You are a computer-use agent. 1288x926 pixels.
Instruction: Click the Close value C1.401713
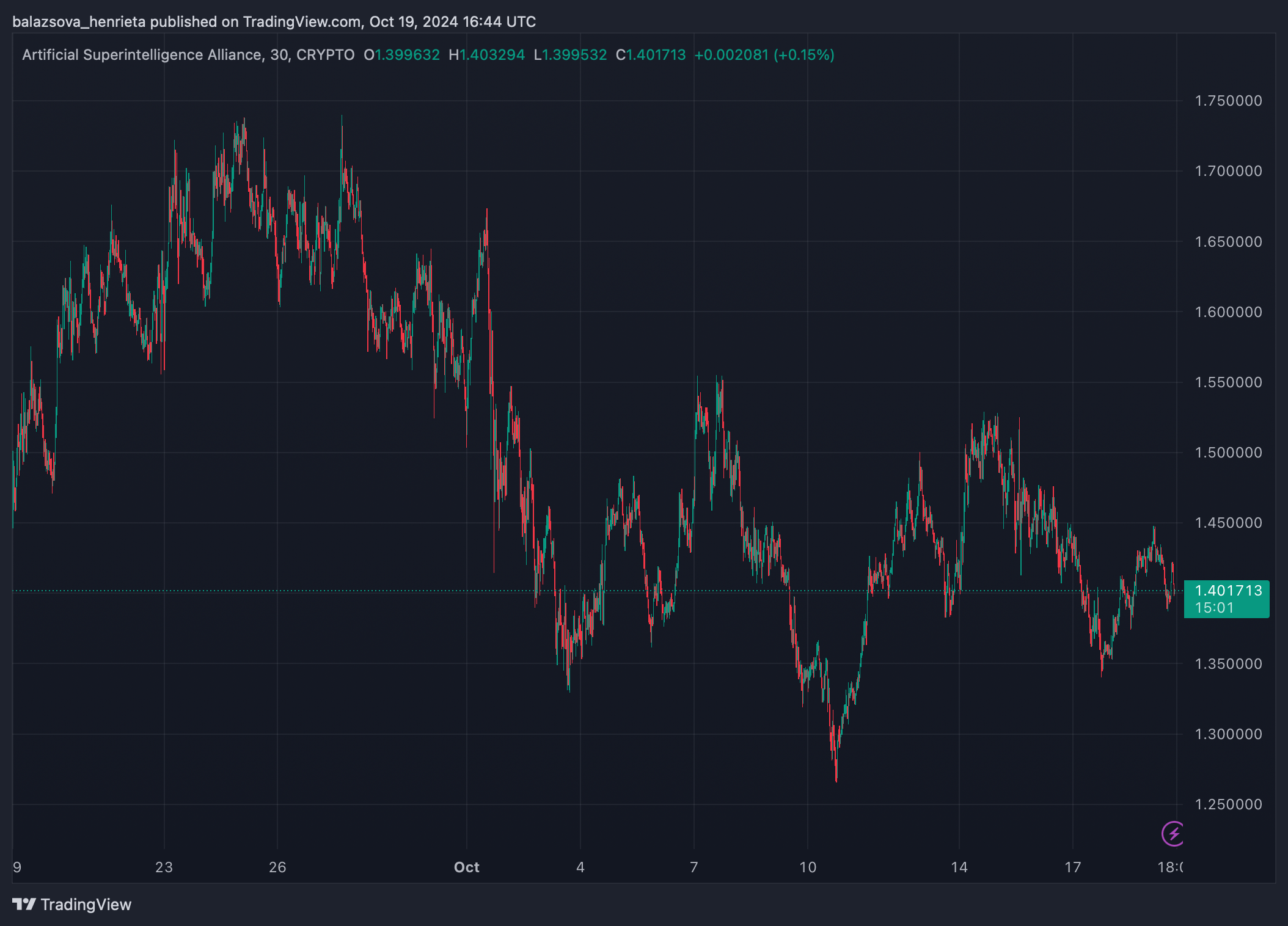click(651, 55)
